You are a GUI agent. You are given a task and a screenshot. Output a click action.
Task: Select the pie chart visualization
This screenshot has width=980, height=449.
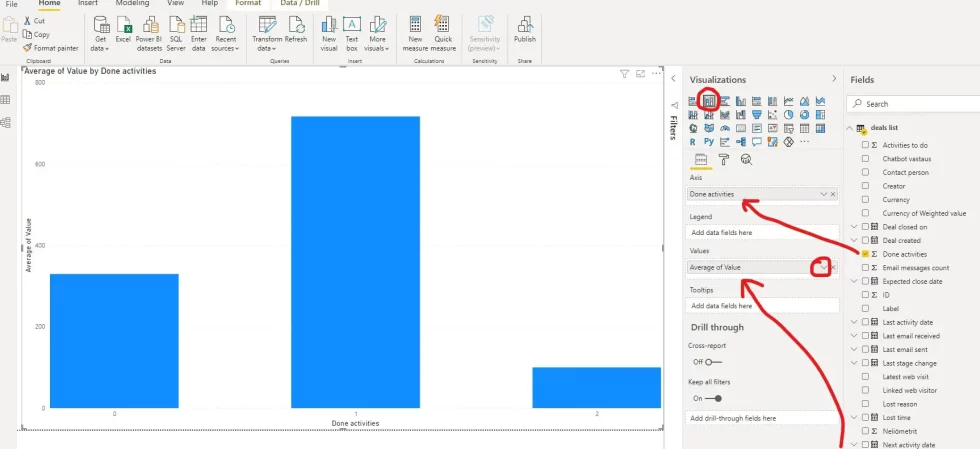(x=788, y=114)
